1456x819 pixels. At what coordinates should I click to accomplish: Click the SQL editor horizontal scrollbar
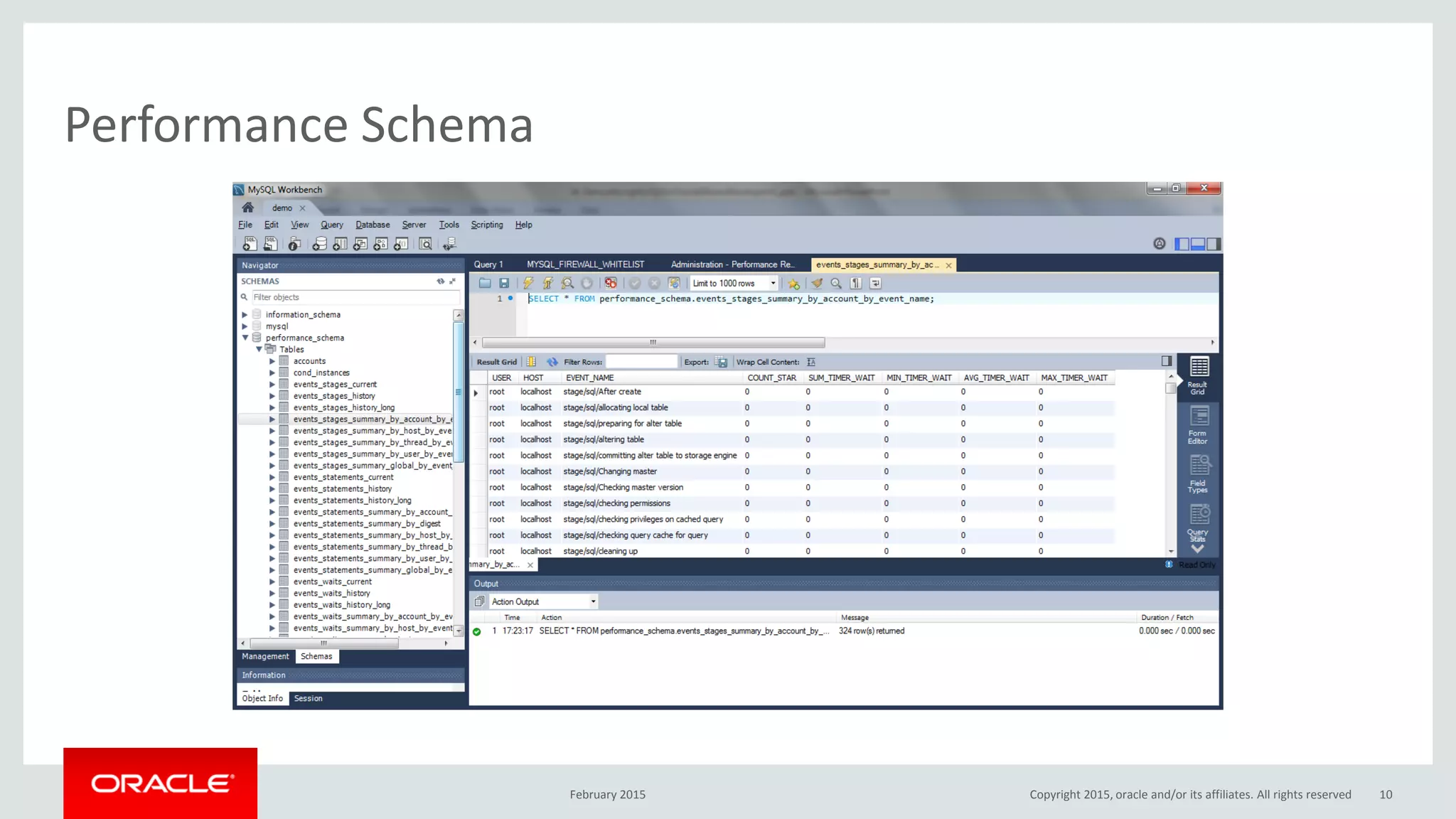pos(653,342)
